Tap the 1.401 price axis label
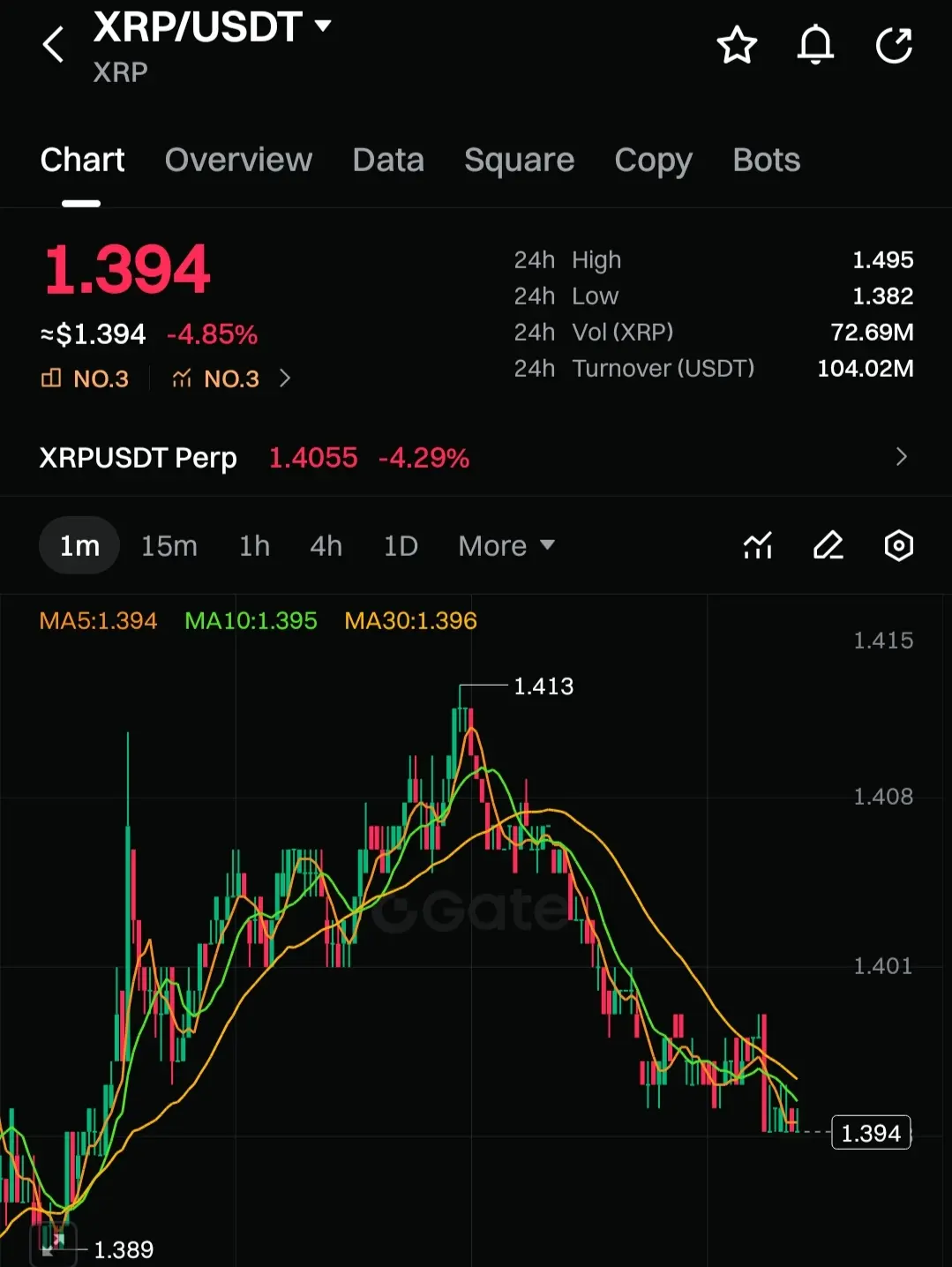Image resolution: width=952 pixels, height=1267 pixels. pyautogui.click(x=883, y=966)
